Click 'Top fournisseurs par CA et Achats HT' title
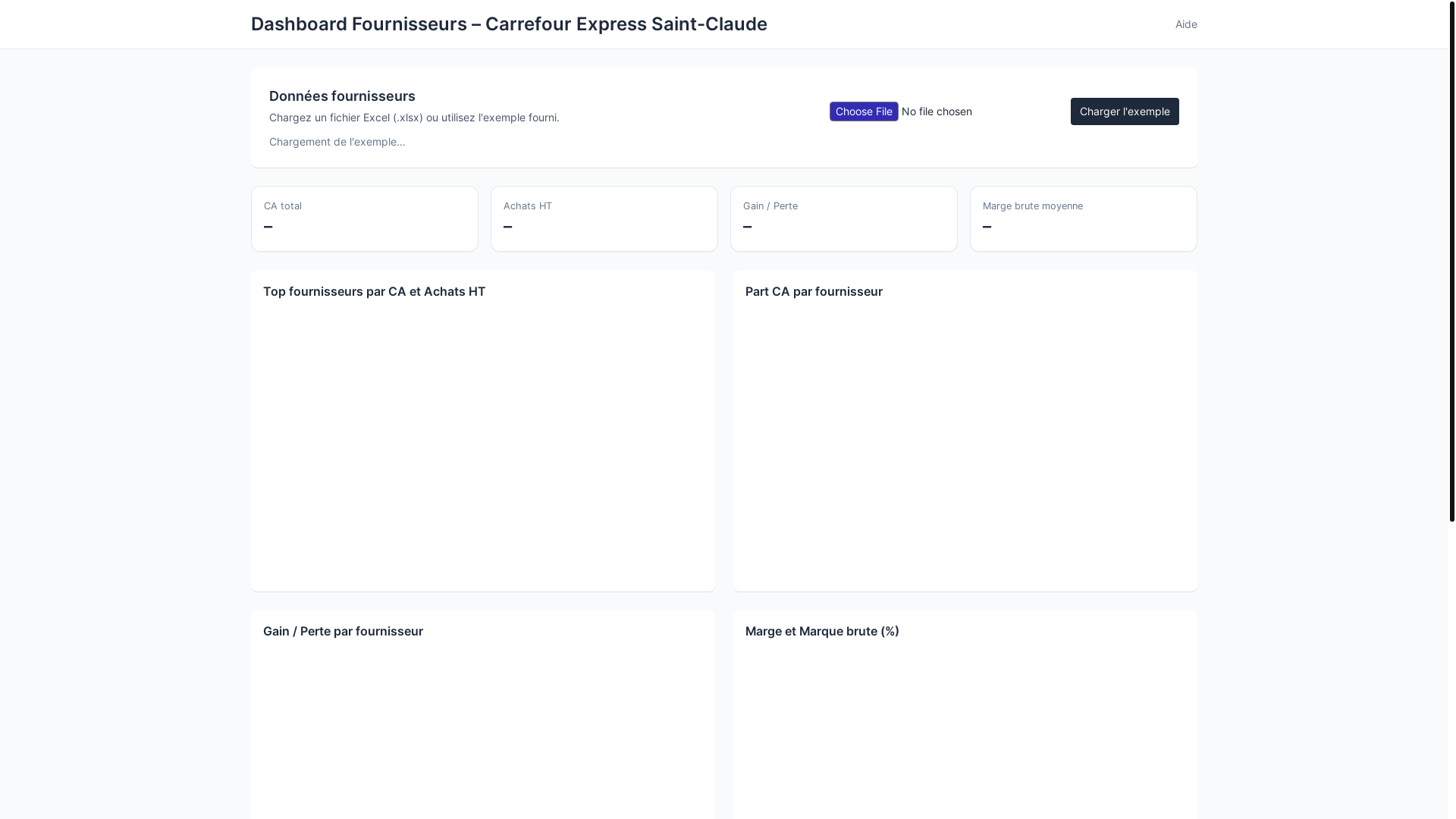Image resolution: width=1456 pixels, height=819 pixels. pyautogui.click(x=374, y=291)
